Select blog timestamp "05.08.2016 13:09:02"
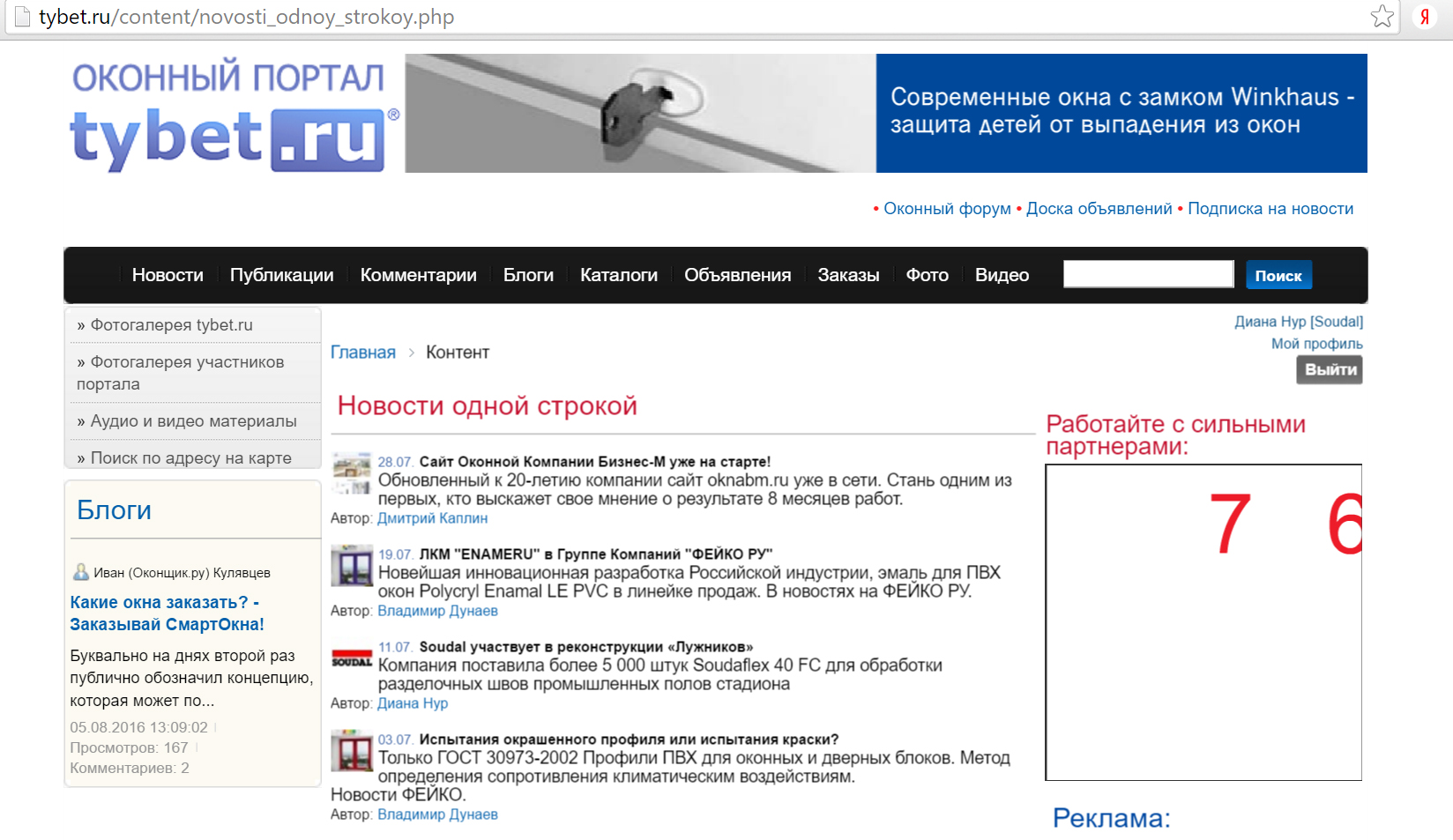This screenshot has width=1453, height=840. pos(138,728)
